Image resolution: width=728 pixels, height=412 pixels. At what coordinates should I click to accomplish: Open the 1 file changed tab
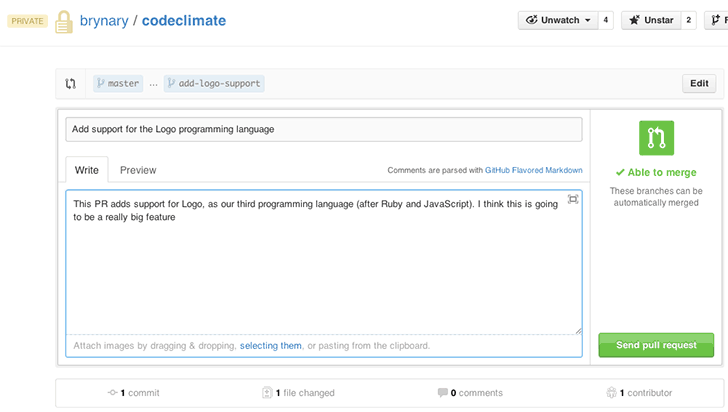pyautogui.click(x=298, y=393)
